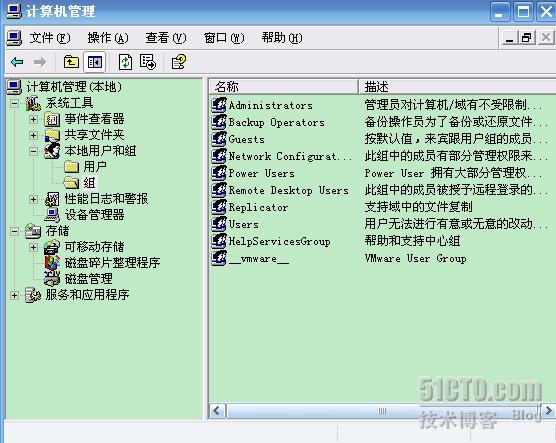Click the Backup Operators group icon
The width and height of the screenshot is (556, 443).
coord(219,122)
